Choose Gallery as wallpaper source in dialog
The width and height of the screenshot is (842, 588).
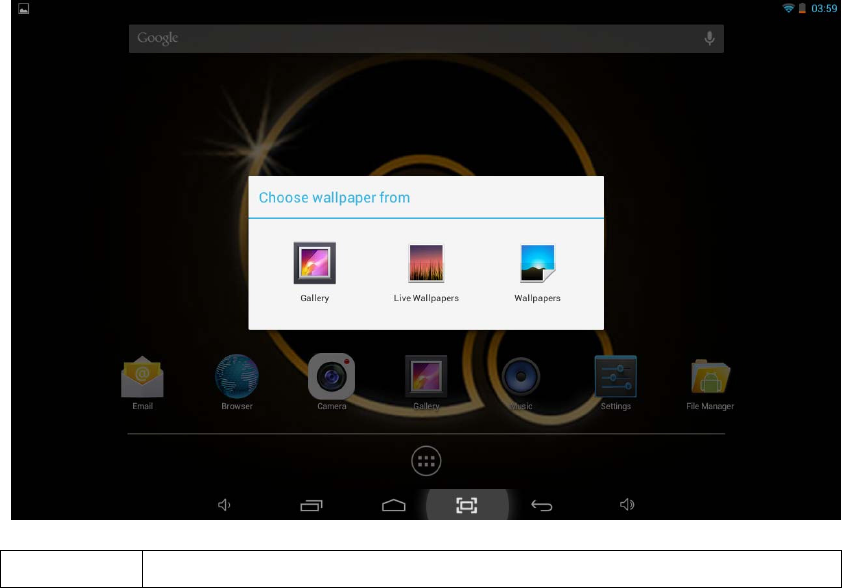coord(315,272)
